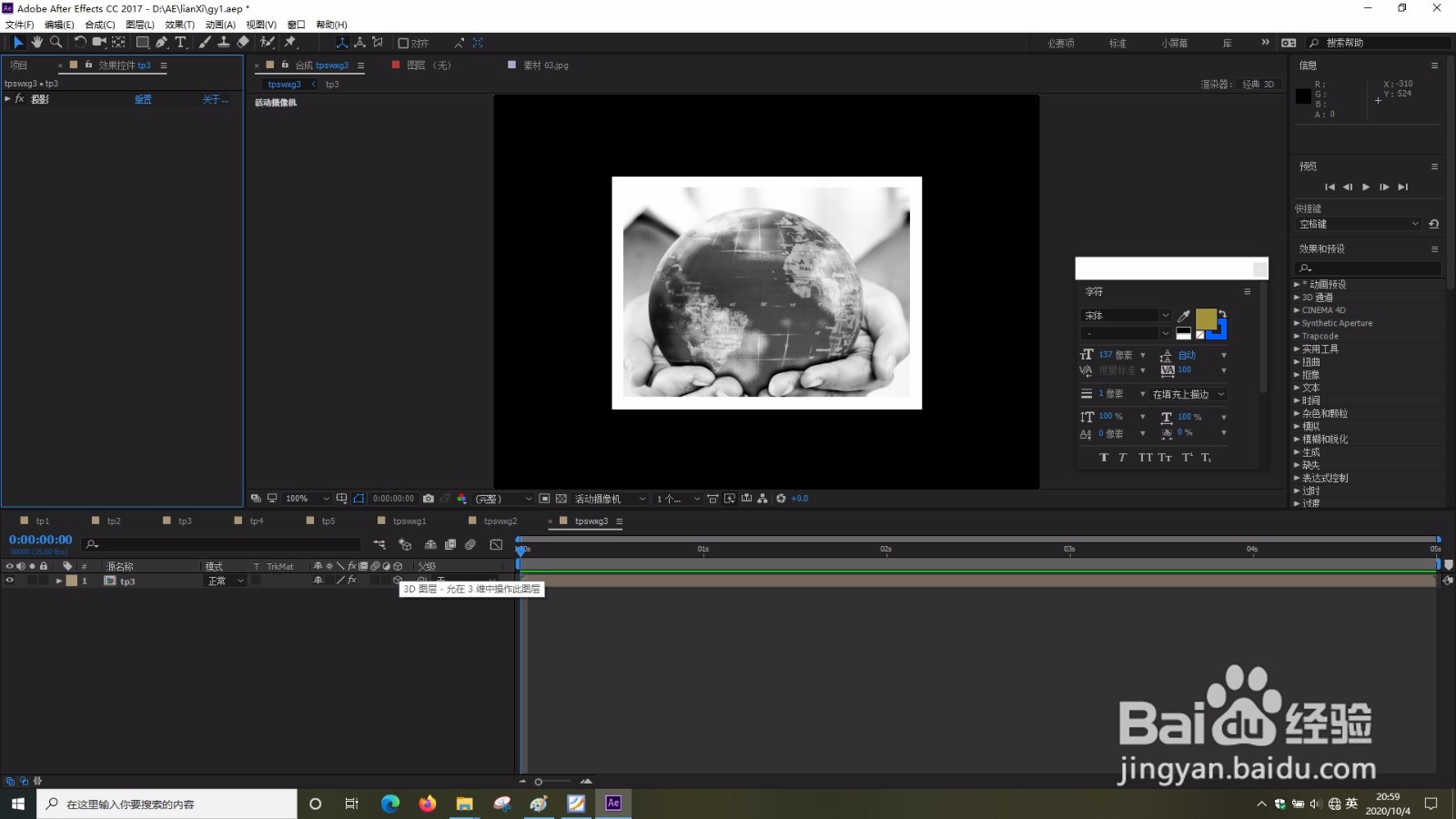Click 关于... link for 投影 effect

(x=215, y=99)
